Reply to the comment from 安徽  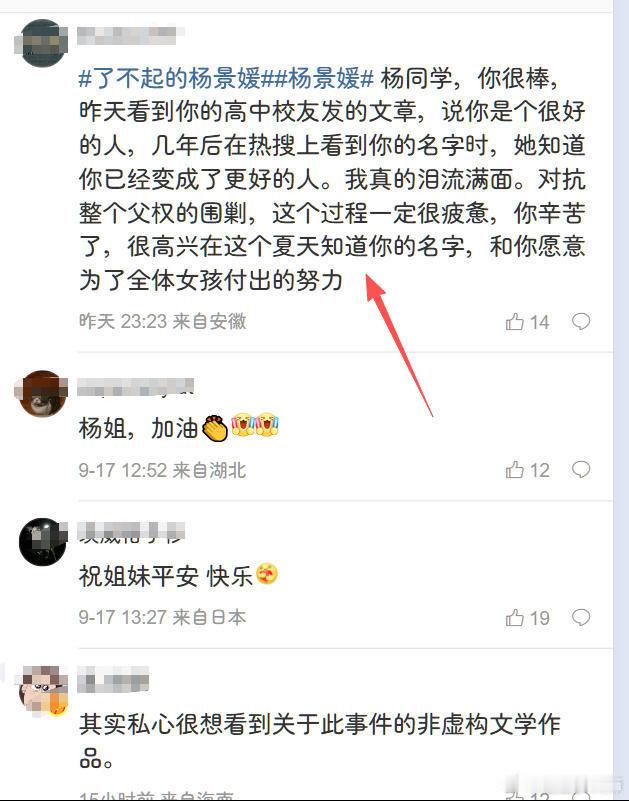tap(581, 321)
